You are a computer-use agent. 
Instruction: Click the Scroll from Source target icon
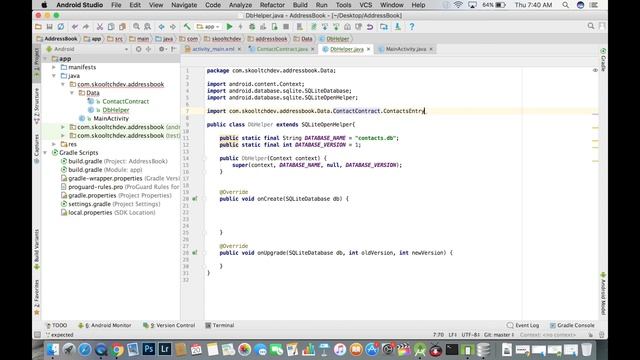(x=139, y=49)
